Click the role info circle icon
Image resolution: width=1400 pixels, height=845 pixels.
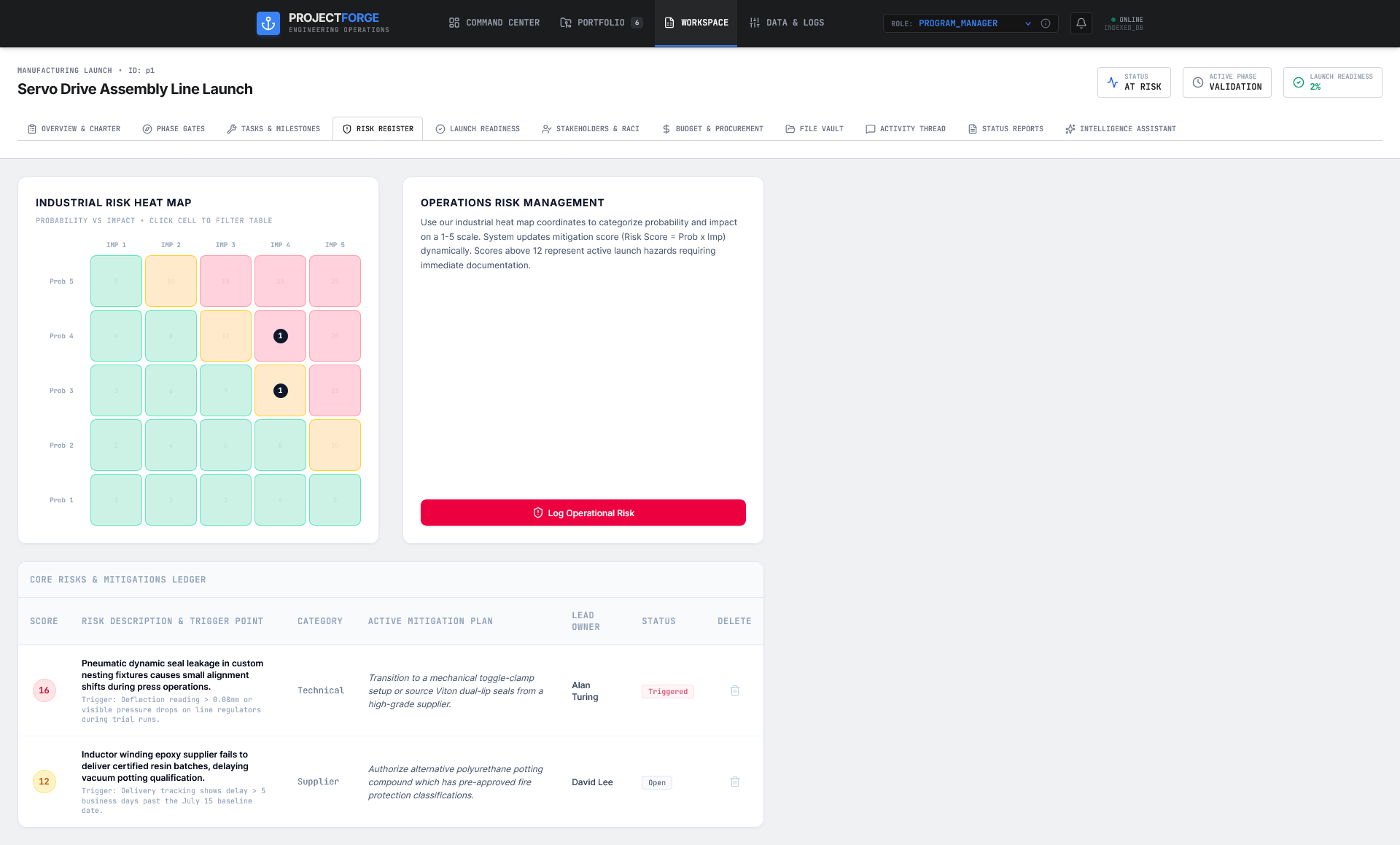[1046, 23]
